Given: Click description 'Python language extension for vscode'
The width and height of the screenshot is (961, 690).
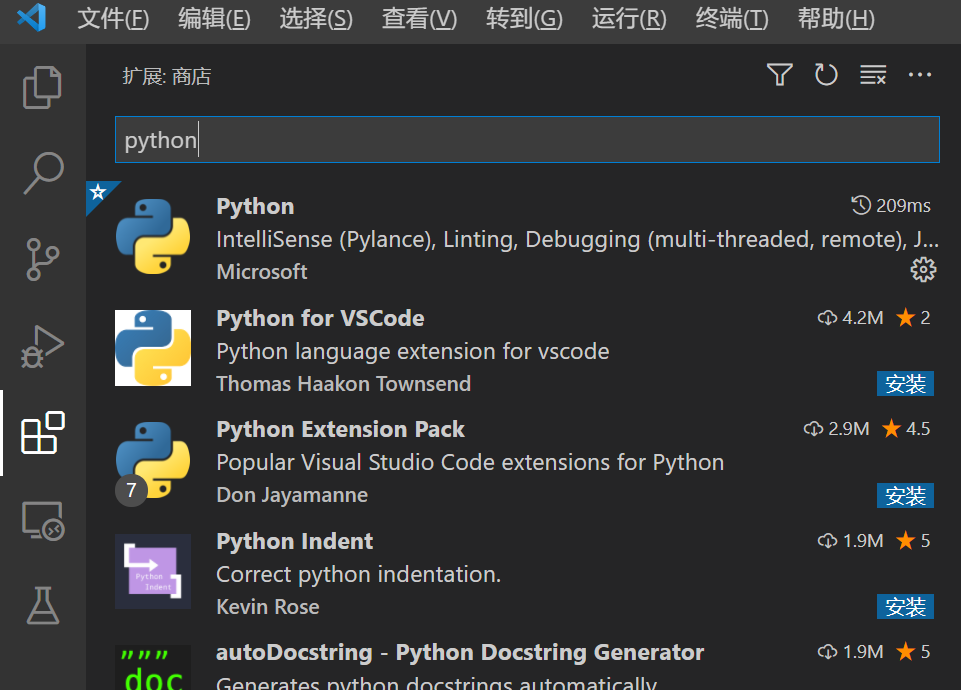Looking at the screenshot, I should [412, 352].
